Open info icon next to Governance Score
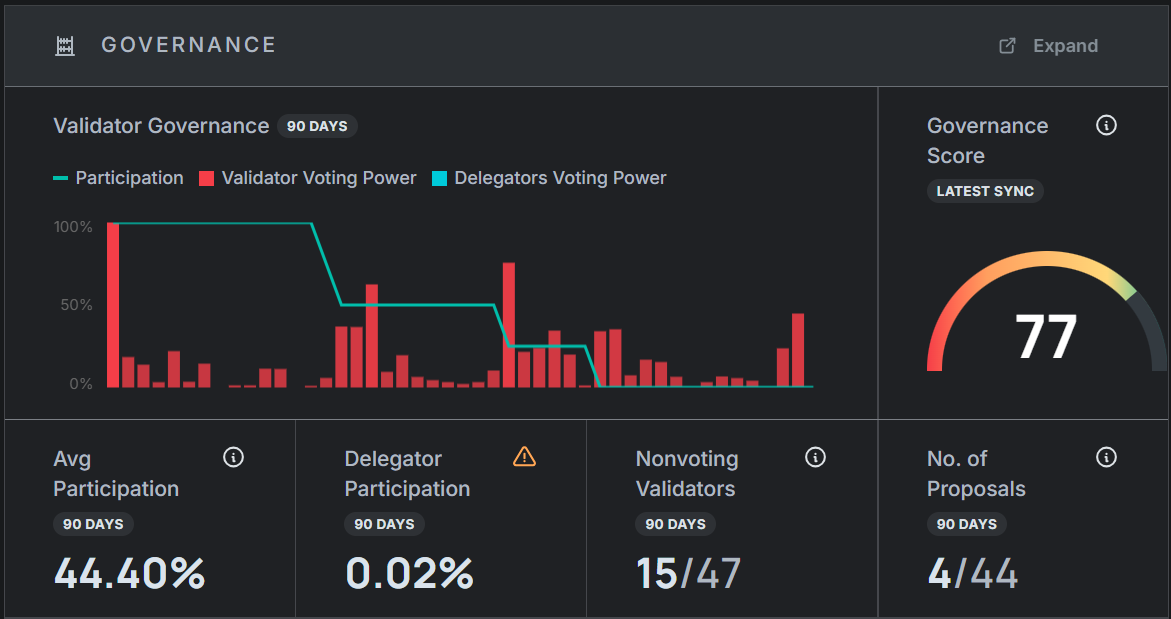The image size is (1171, 619). coord(1106,126)
